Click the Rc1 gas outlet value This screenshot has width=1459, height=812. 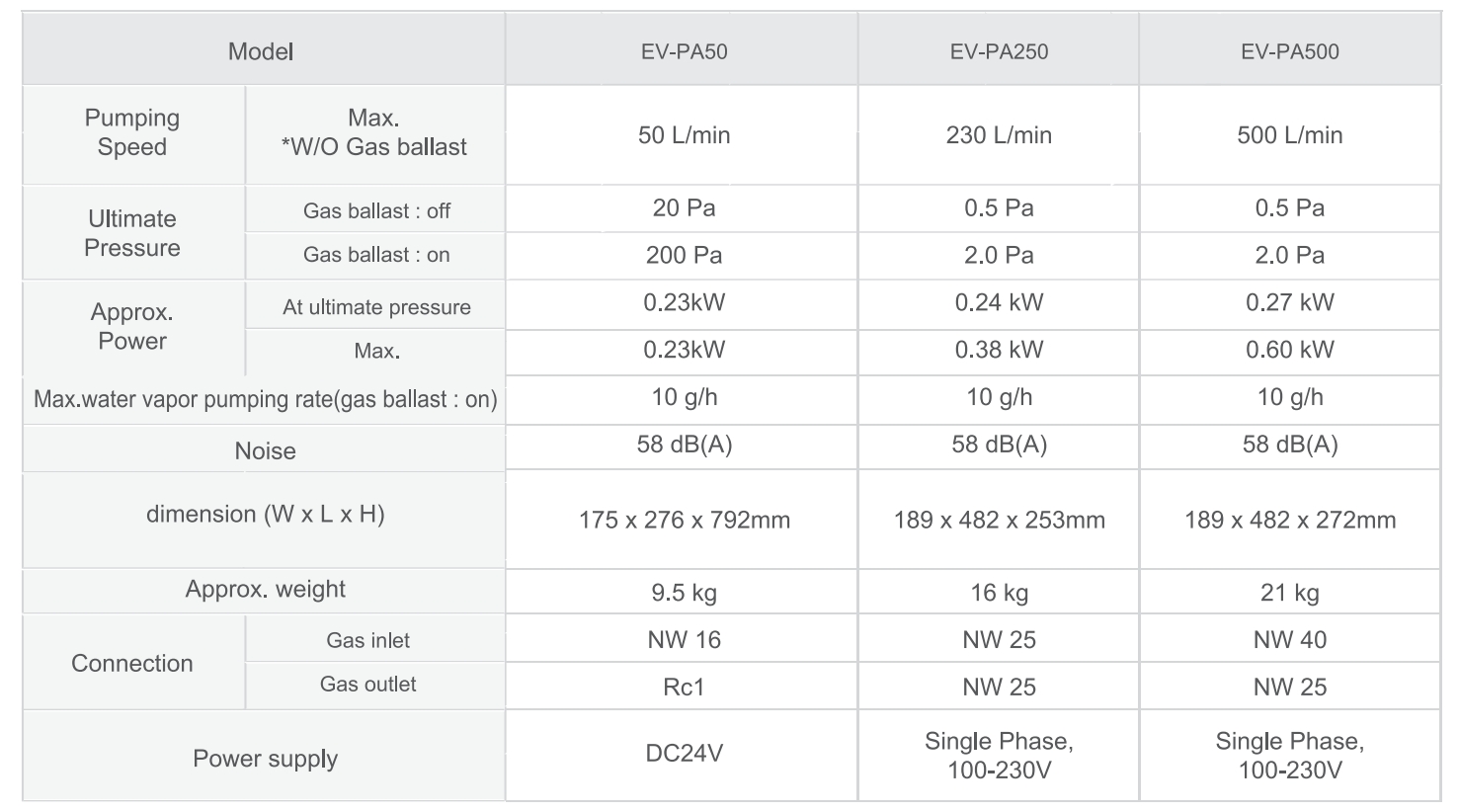pyautogui.click(x=684, y=688)
